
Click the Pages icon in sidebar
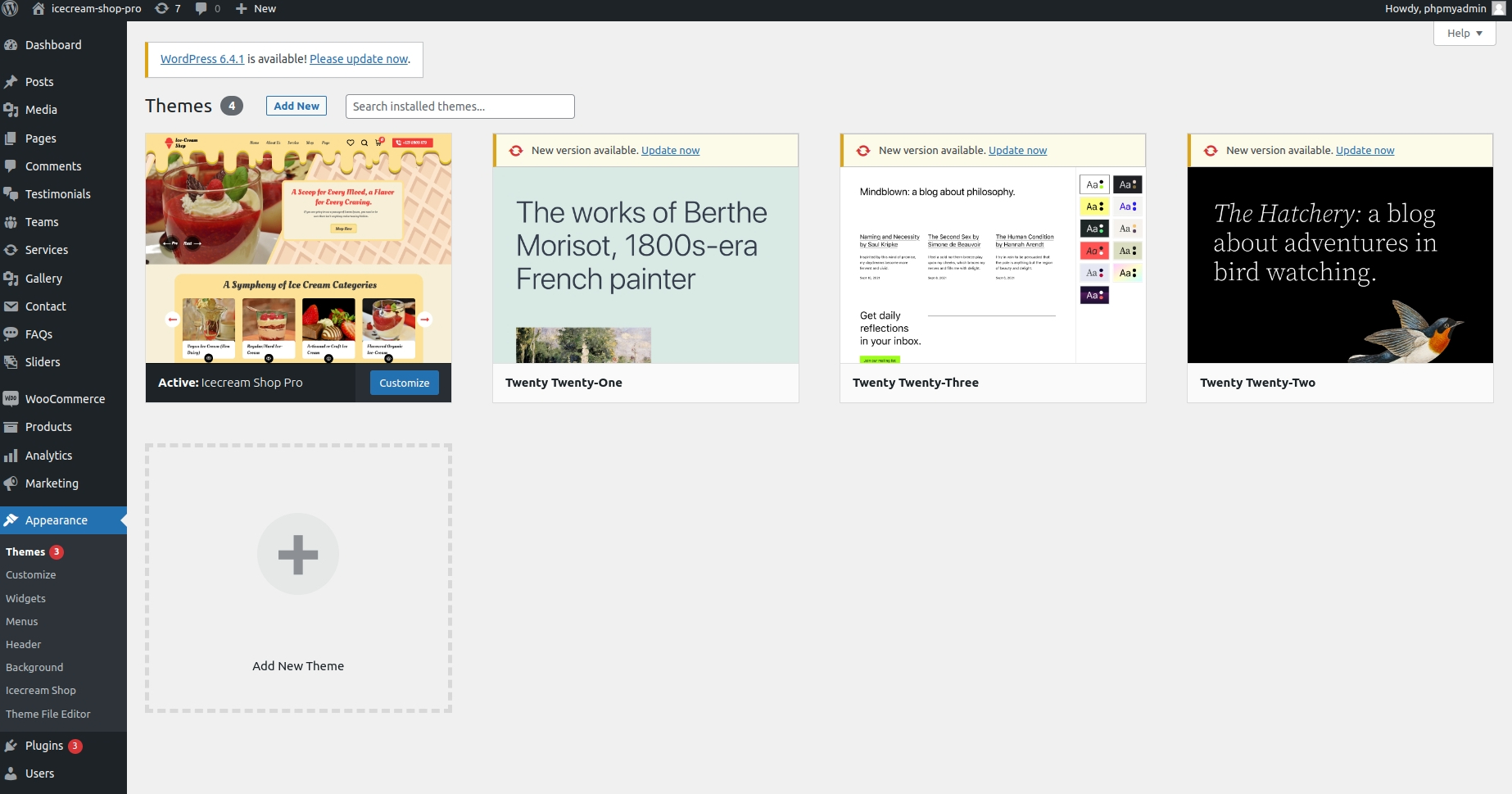click(x=11, y=138)
